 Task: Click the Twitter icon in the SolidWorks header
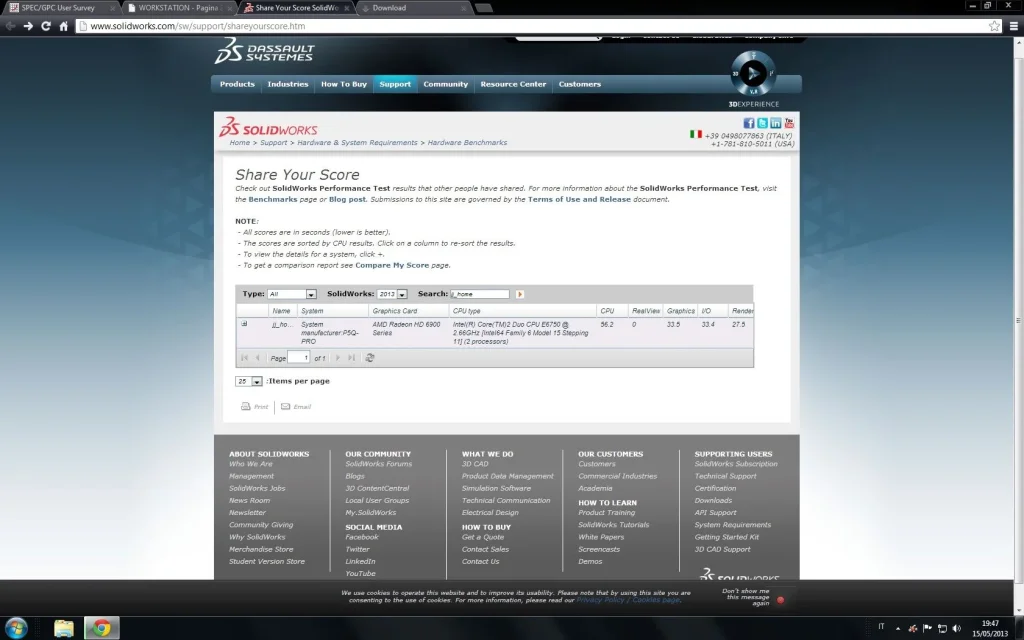(x=762, y=123)
